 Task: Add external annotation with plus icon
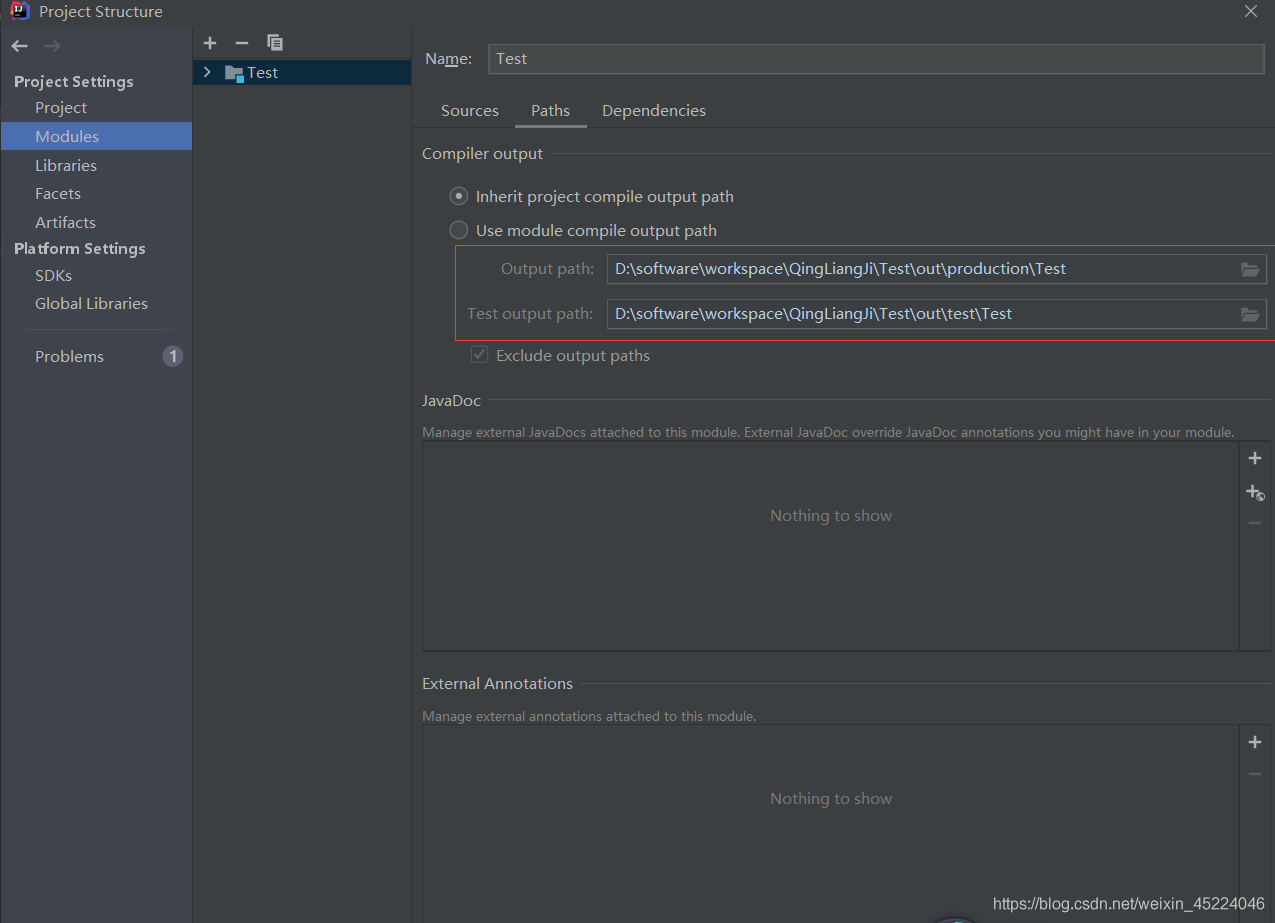[1255, 742]
